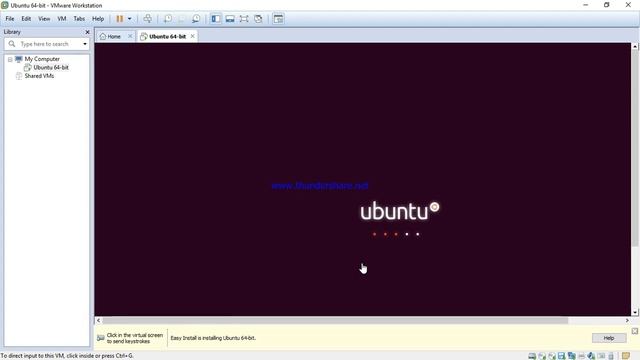Click the Help button in the info bar
Viewport: 640px width, 360px height.
point(609,338)
